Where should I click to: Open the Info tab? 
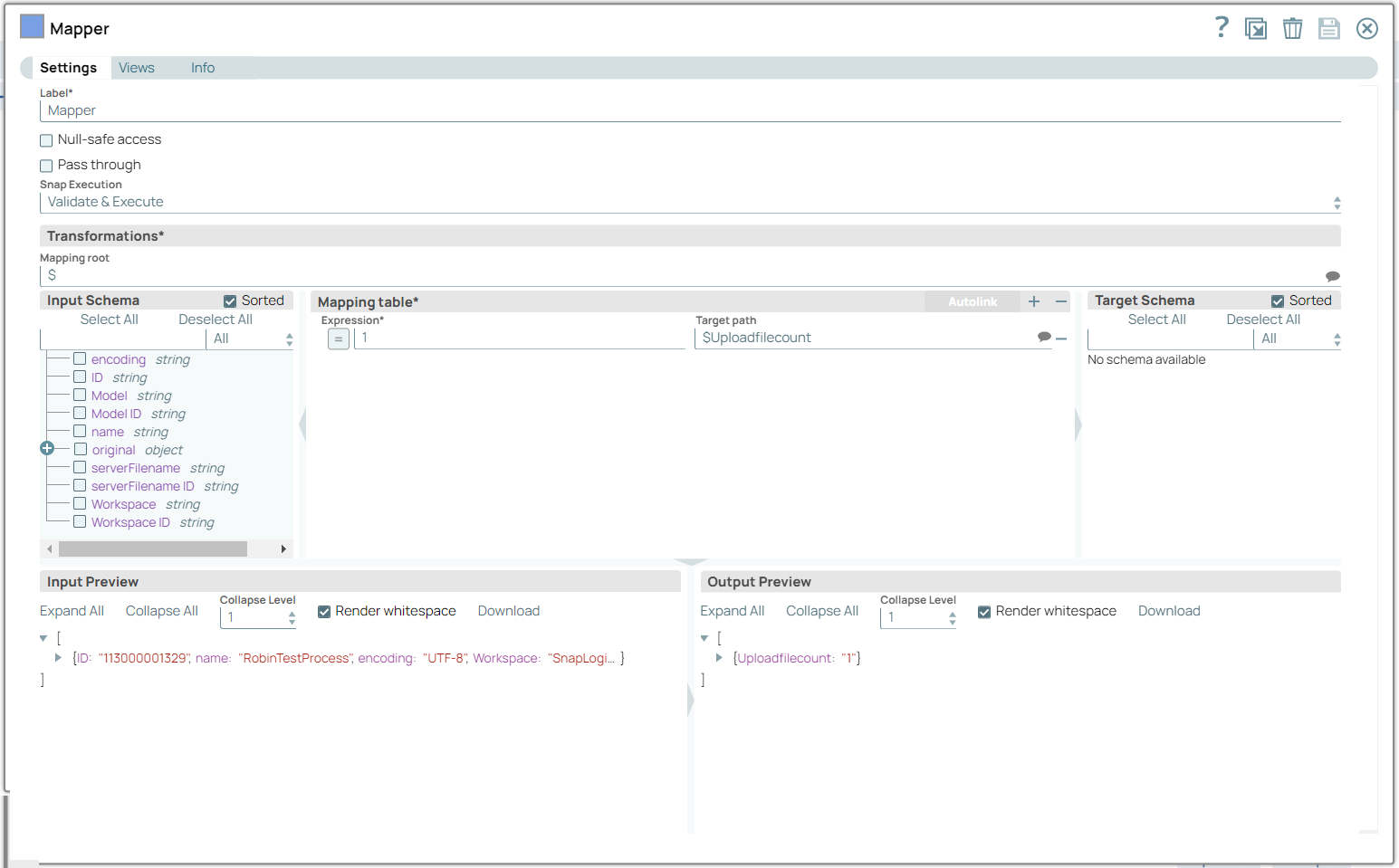coord(202,67)
